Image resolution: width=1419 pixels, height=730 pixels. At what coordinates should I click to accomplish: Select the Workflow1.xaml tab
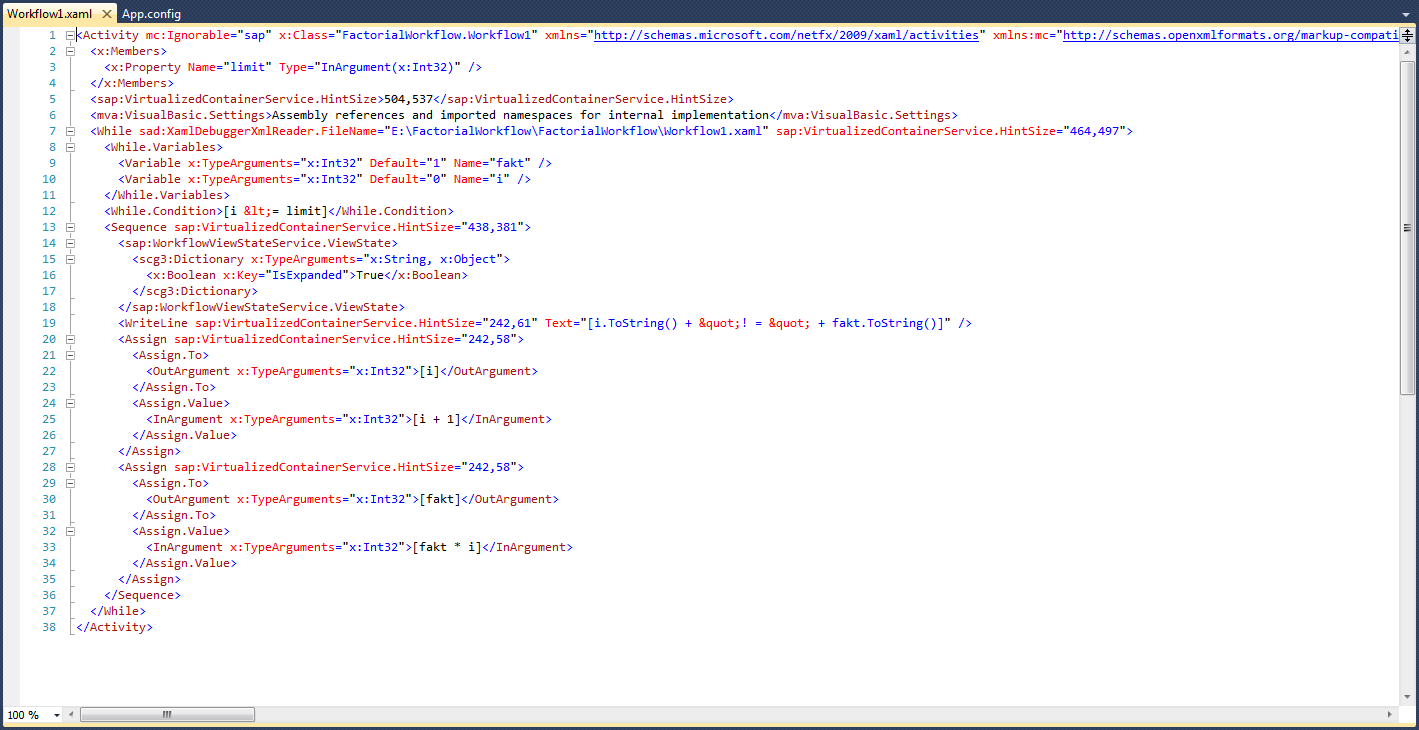pyautogui.click(x=50, y=14)
